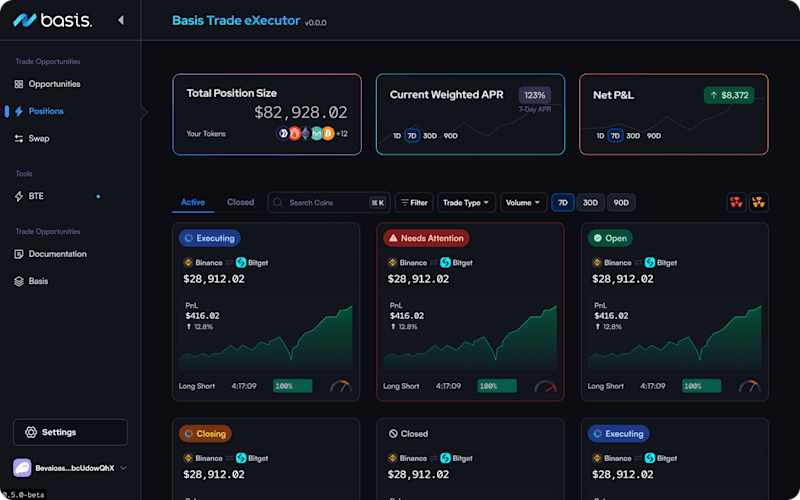Click wallet address Bevaioas...bcUdowQhX
This screenshot has height=500, width=800.
pyautogui.click(x=74, y=468)
